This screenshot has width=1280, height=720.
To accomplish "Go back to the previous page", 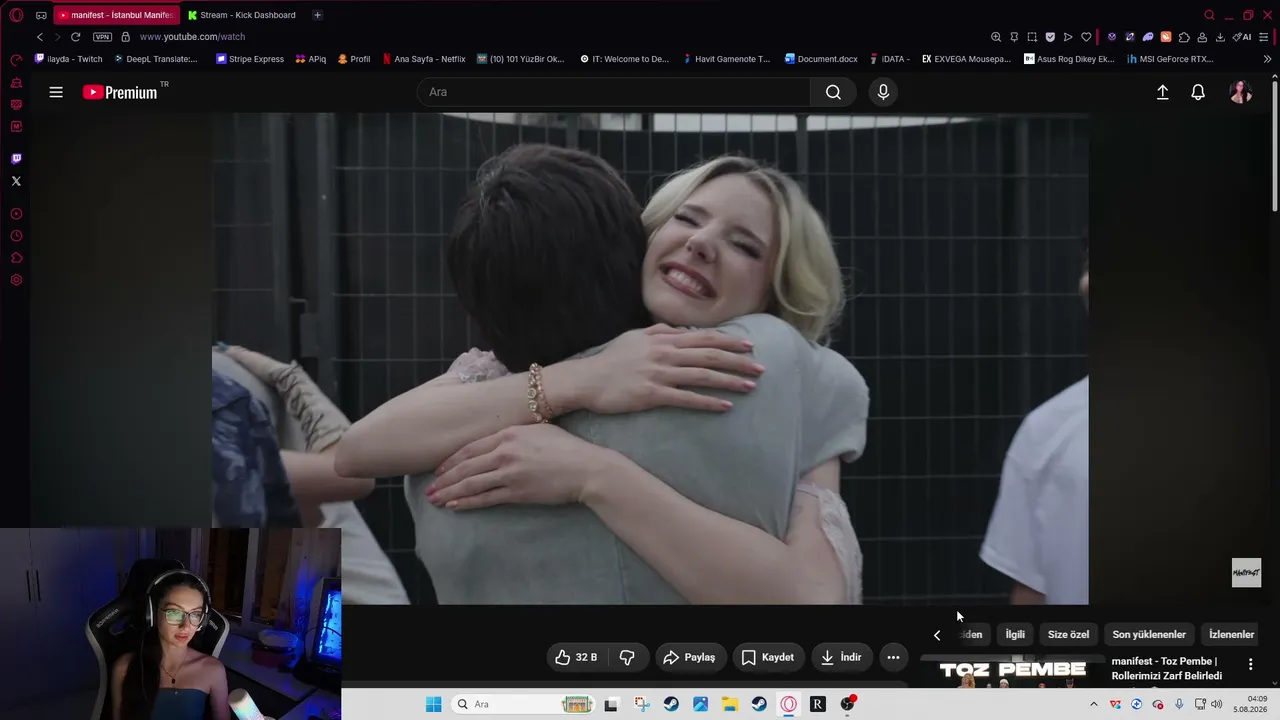I will click(40, 37).
